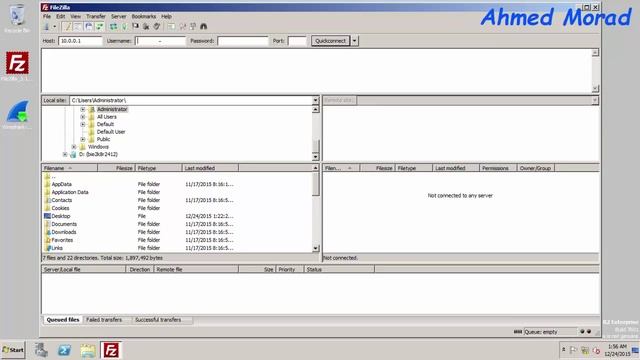
Task: Sort local files by Last modified column
Action: (x=210, y=168)
